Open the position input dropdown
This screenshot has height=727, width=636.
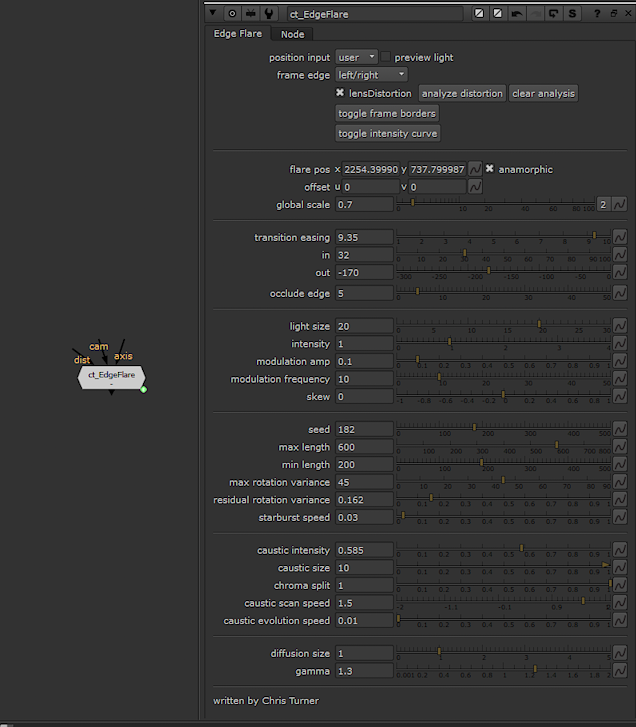pos(356,57)
